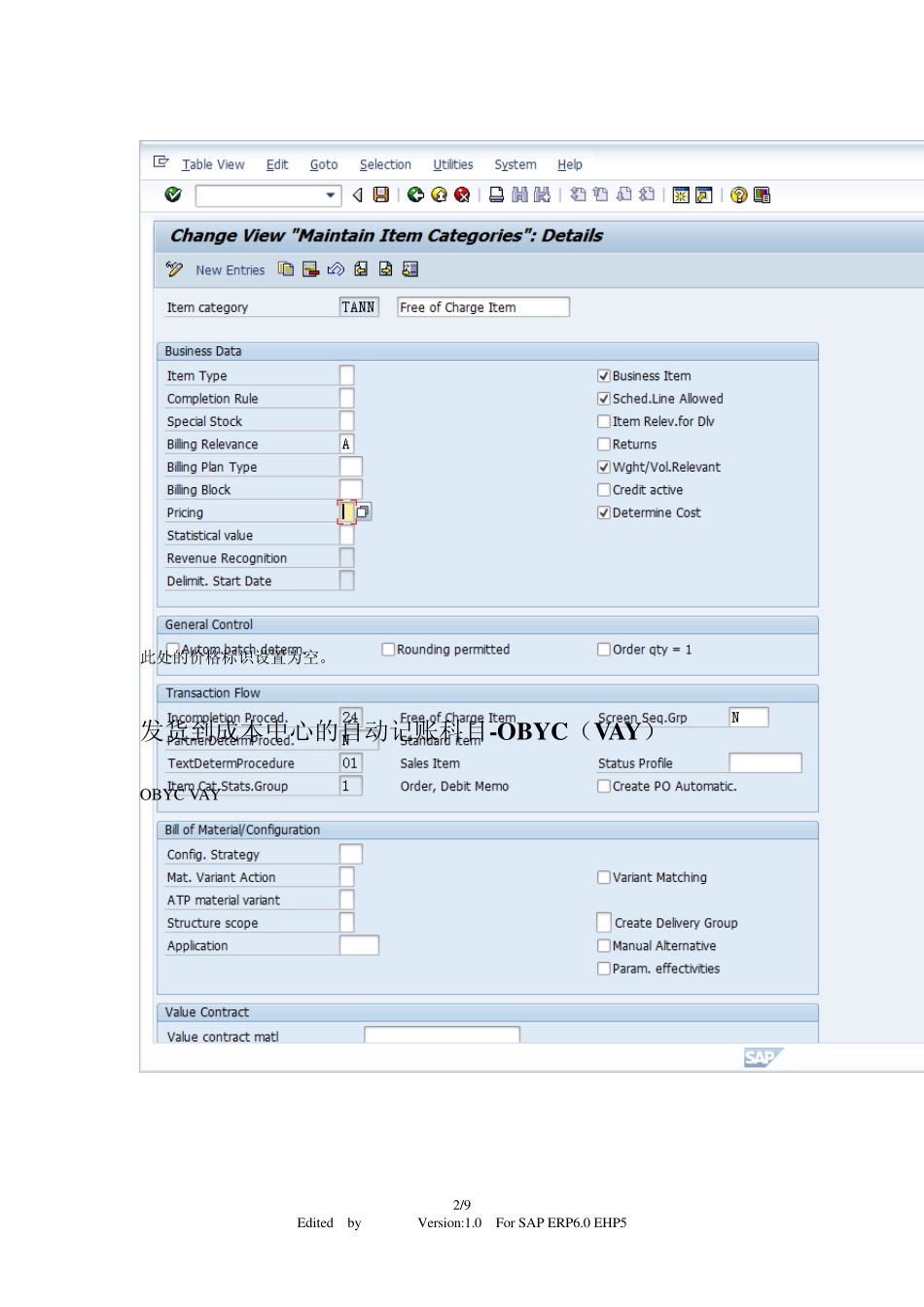Click the Billing Block field

350,489
